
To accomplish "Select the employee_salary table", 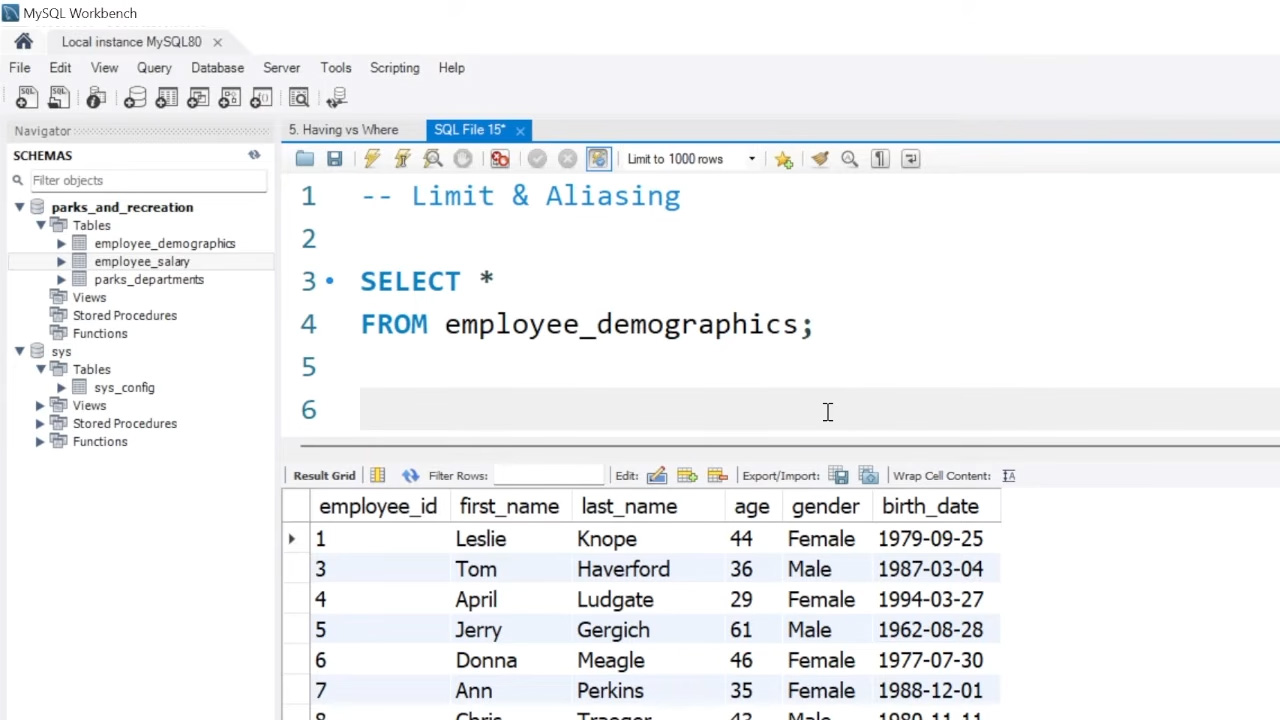I will point(142,261).
